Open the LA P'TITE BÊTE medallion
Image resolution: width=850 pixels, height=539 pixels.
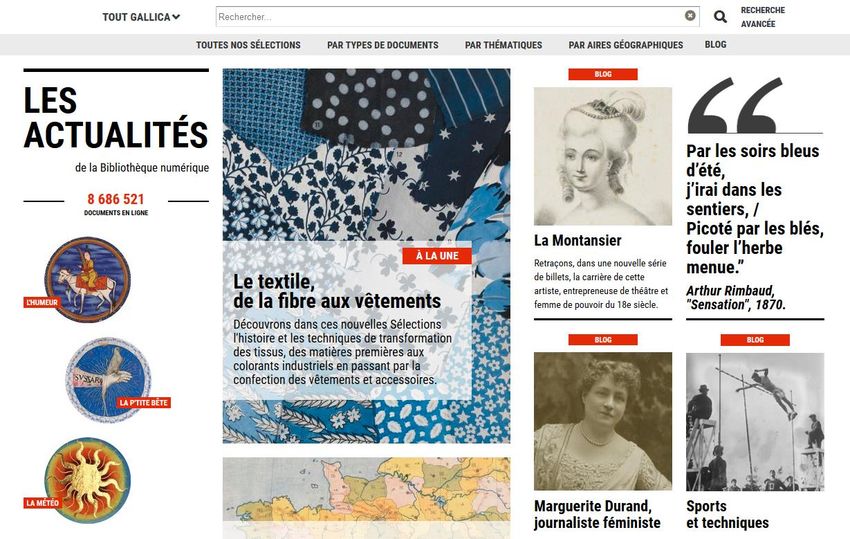[108, 380]
